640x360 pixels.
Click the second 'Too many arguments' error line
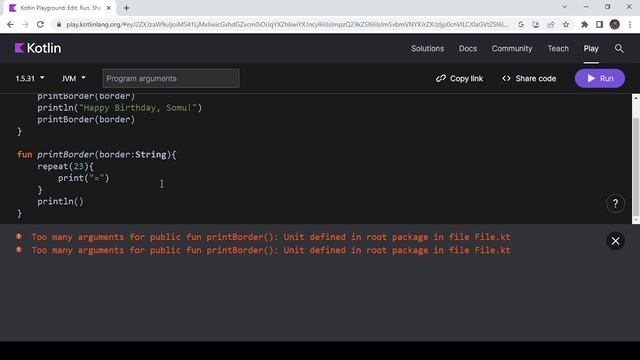pos(271,250)
